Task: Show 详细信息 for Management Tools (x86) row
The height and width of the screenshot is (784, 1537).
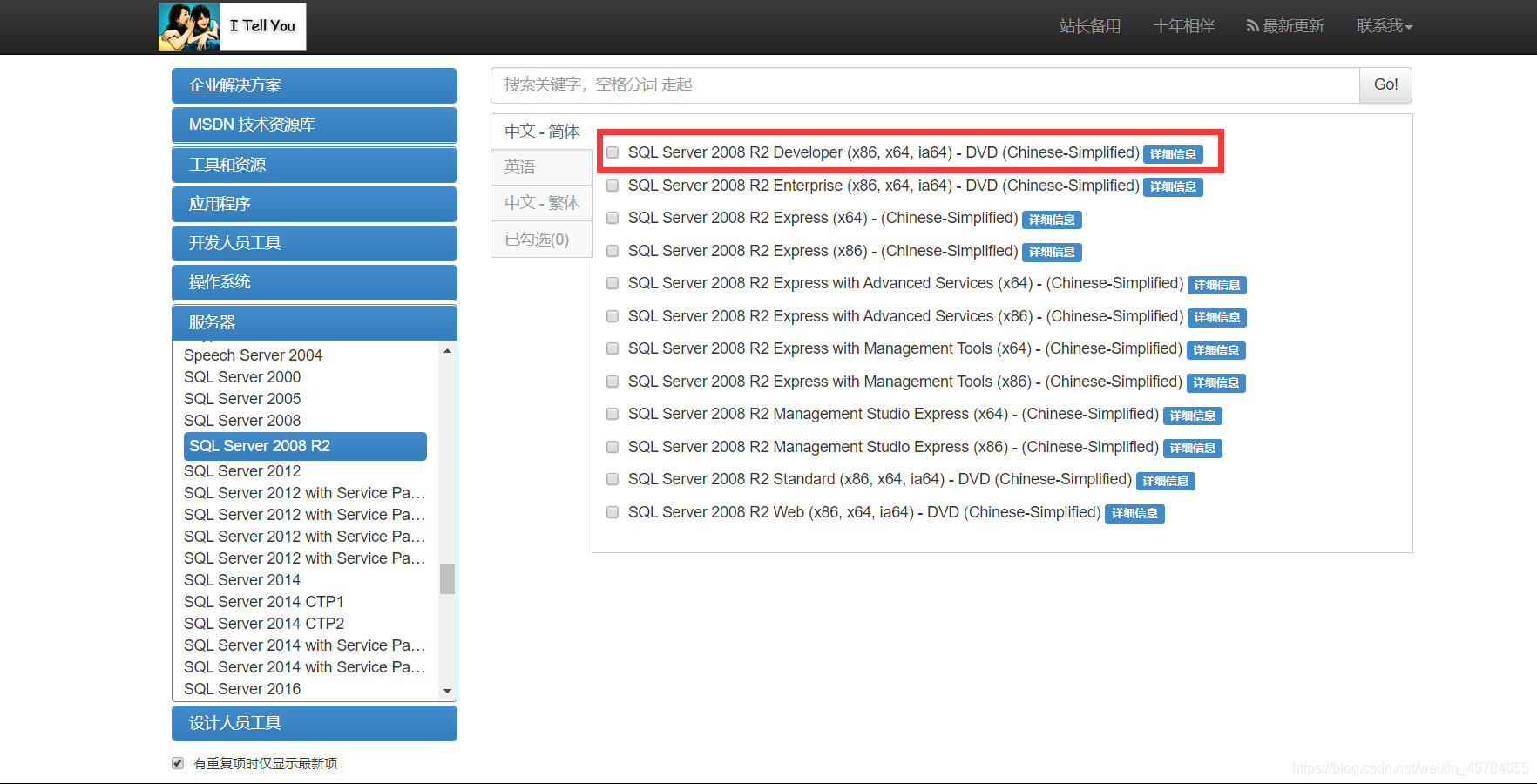Action: point(1216,382)
